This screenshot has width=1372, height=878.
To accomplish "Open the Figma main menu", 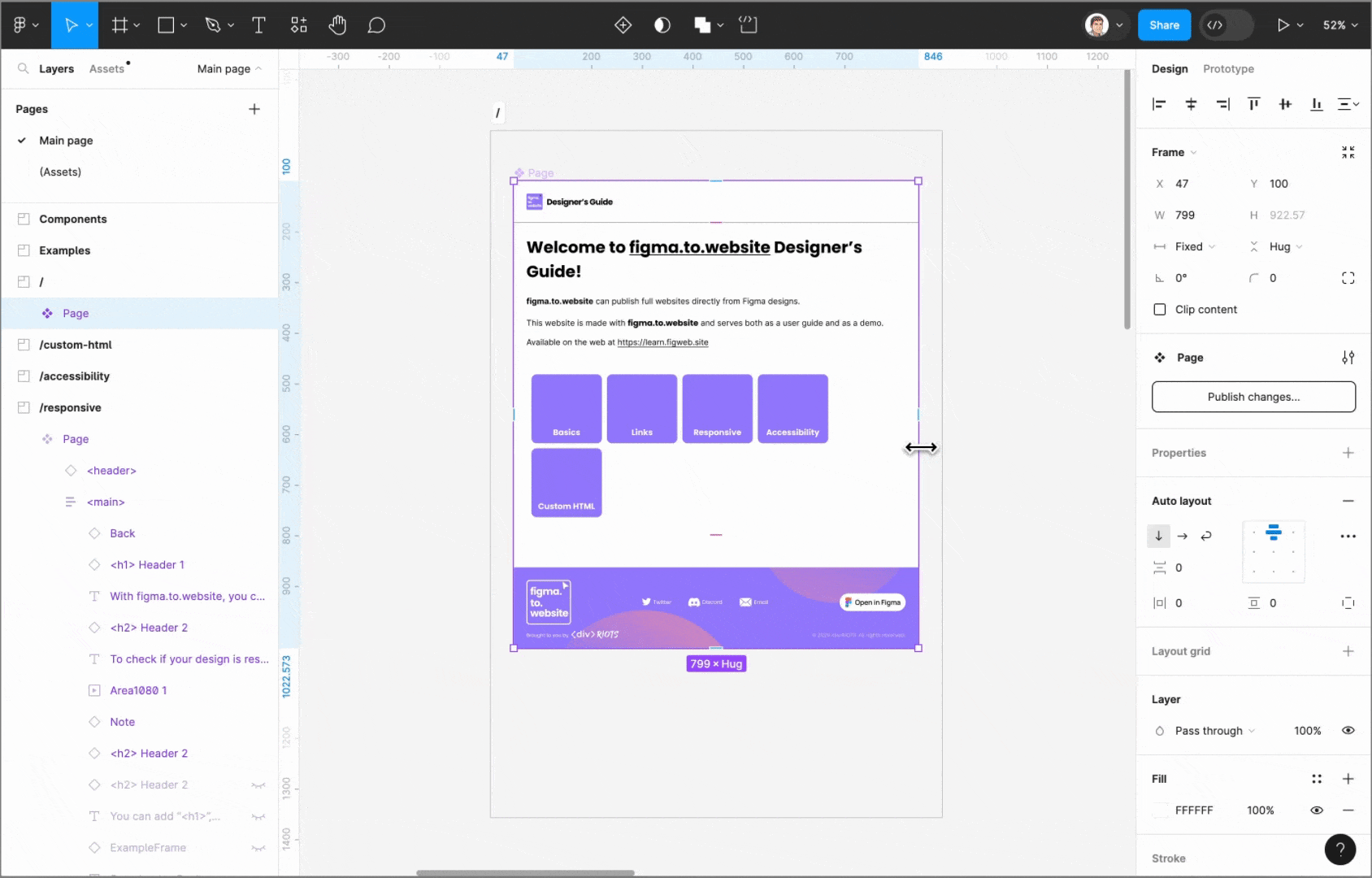I will 25,25.
